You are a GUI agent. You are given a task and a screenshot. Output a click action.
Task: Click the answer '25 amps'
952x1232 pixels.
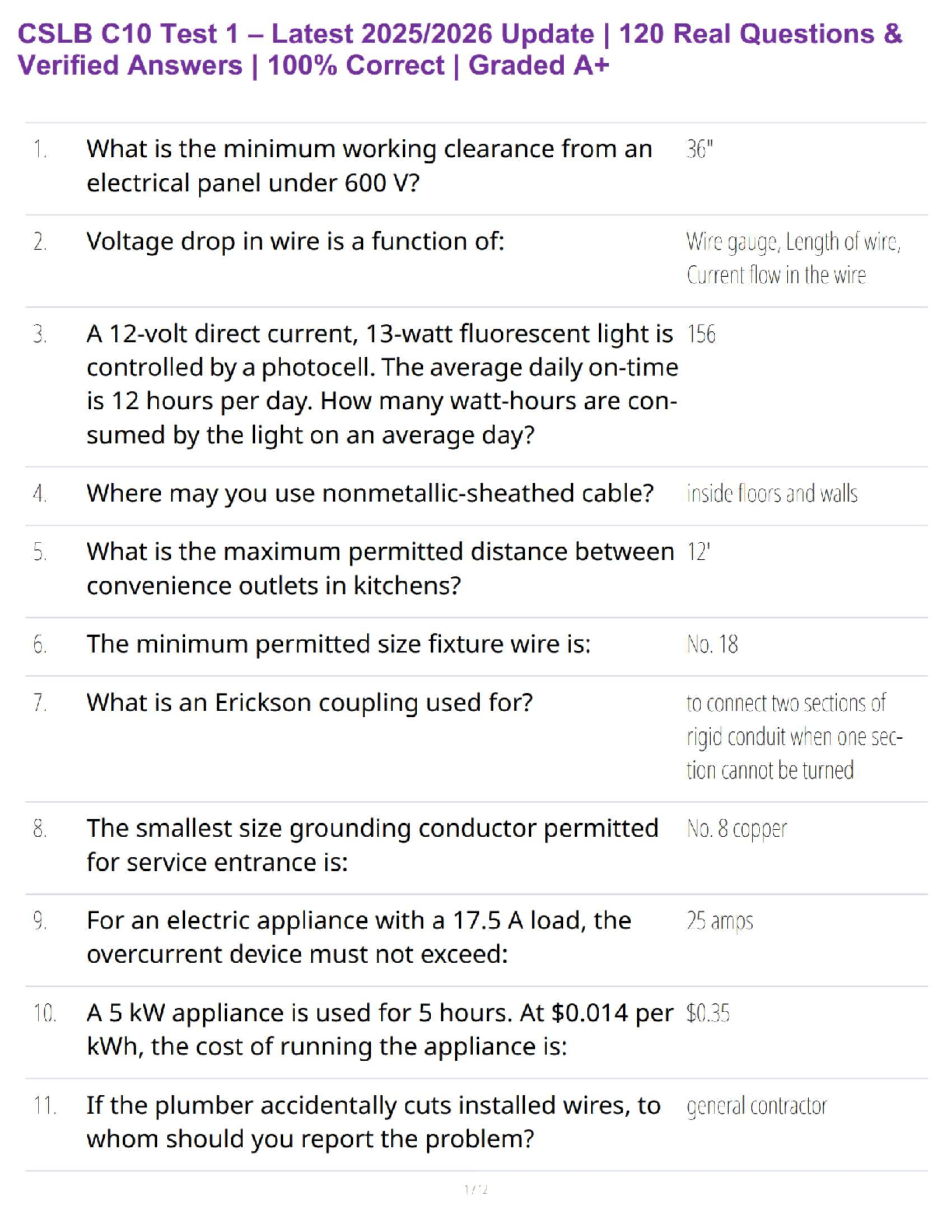(x=719, y=922)
